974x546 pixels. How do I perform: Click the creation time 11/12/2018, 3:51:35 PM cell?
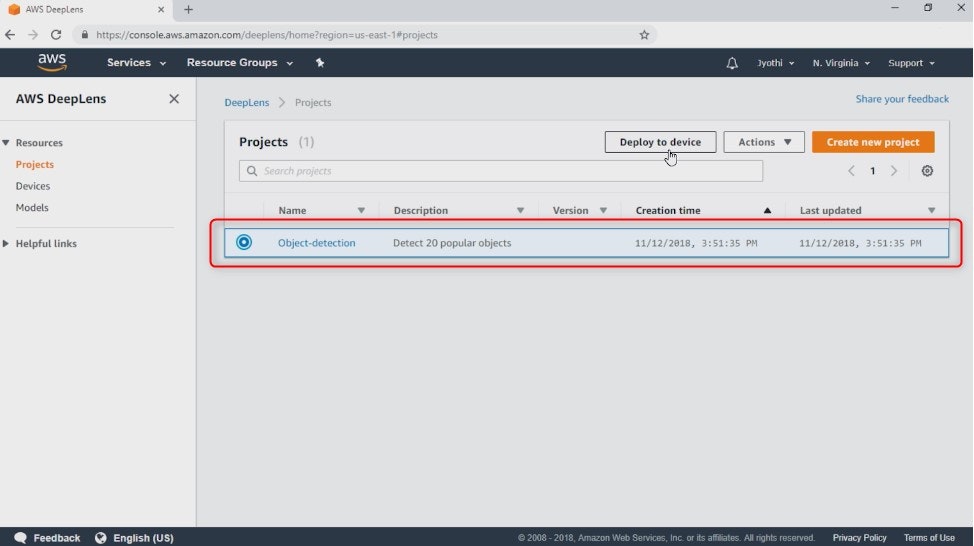tap(696, 243)
